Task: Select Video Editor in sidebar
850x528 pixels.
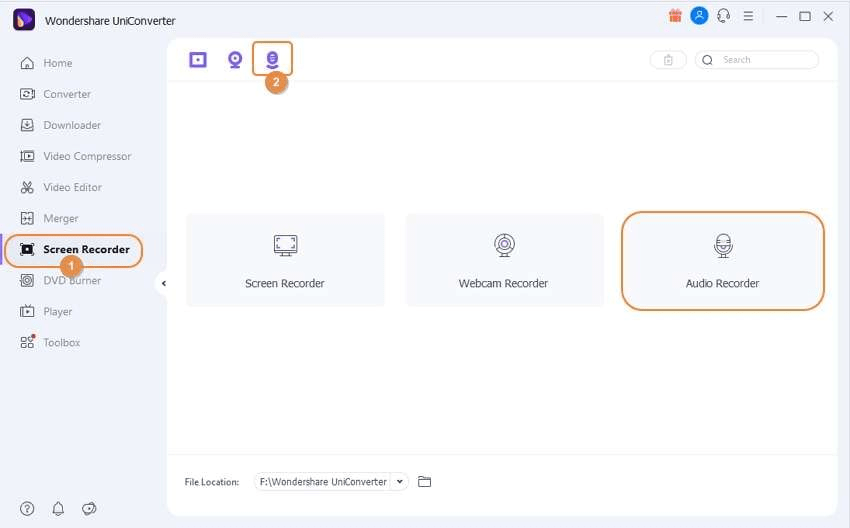Action: pos(61,187)
